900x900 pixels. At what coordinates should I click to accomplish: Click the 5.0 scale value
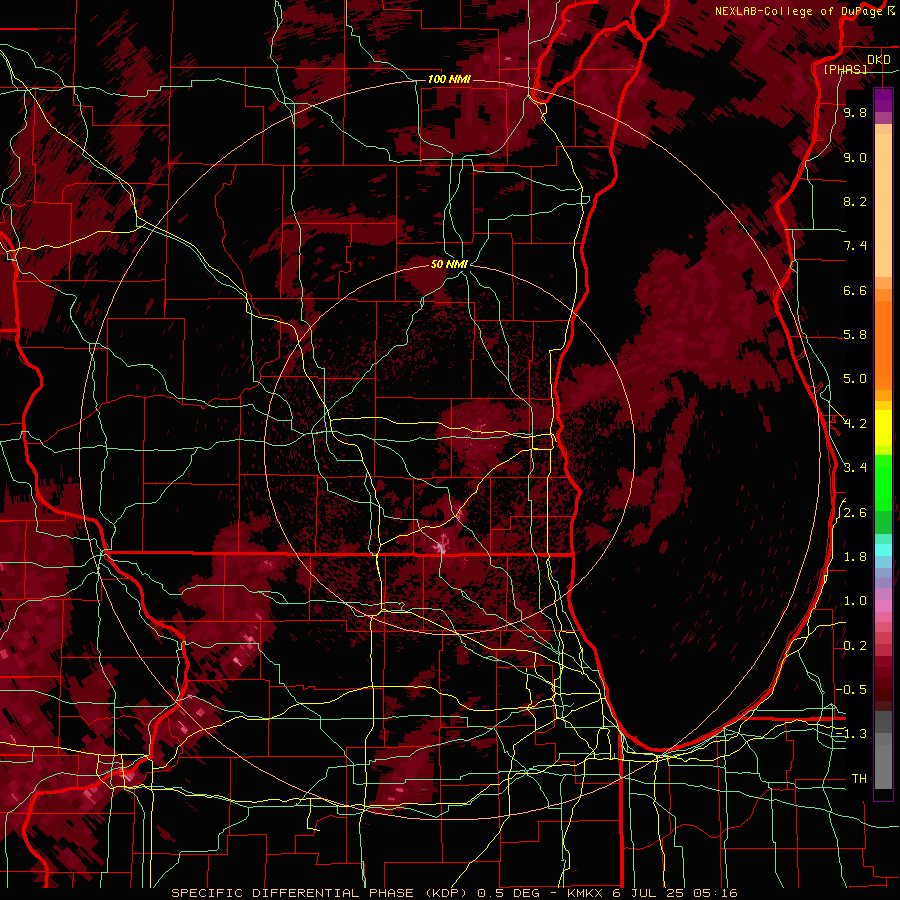click(x=855, y=379)
